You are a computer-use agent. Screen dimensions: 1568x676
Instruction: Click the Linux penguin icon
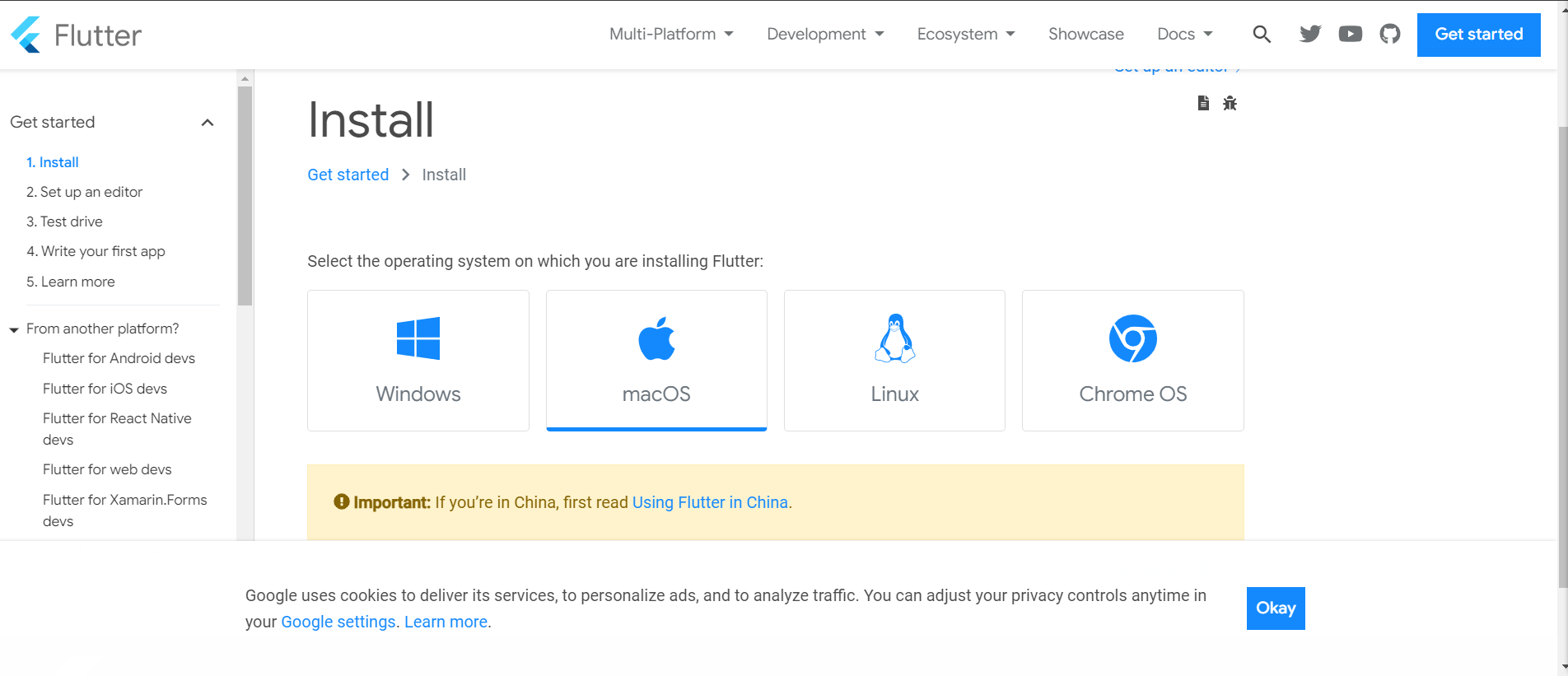895,338
